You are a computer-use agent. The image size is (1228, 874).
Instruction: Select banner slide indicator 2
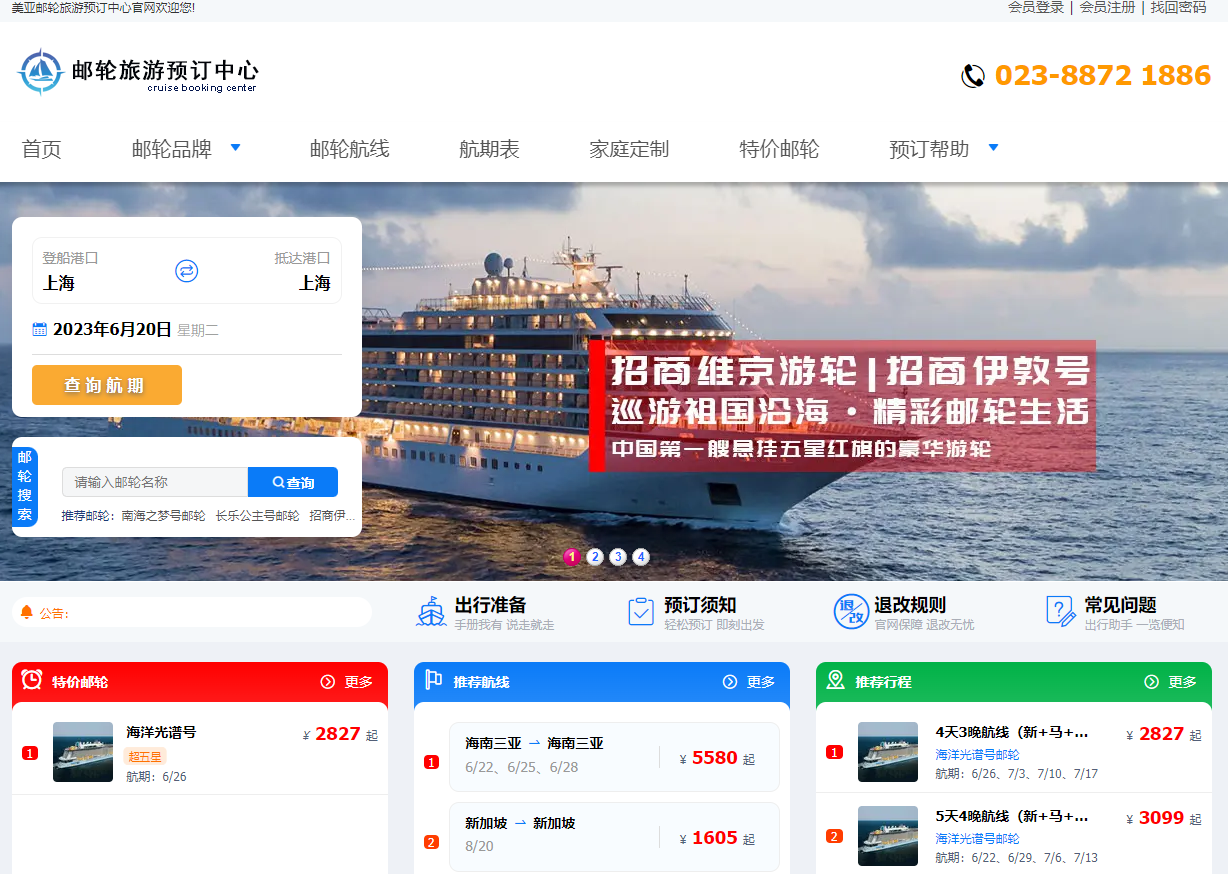coord(595,557)
